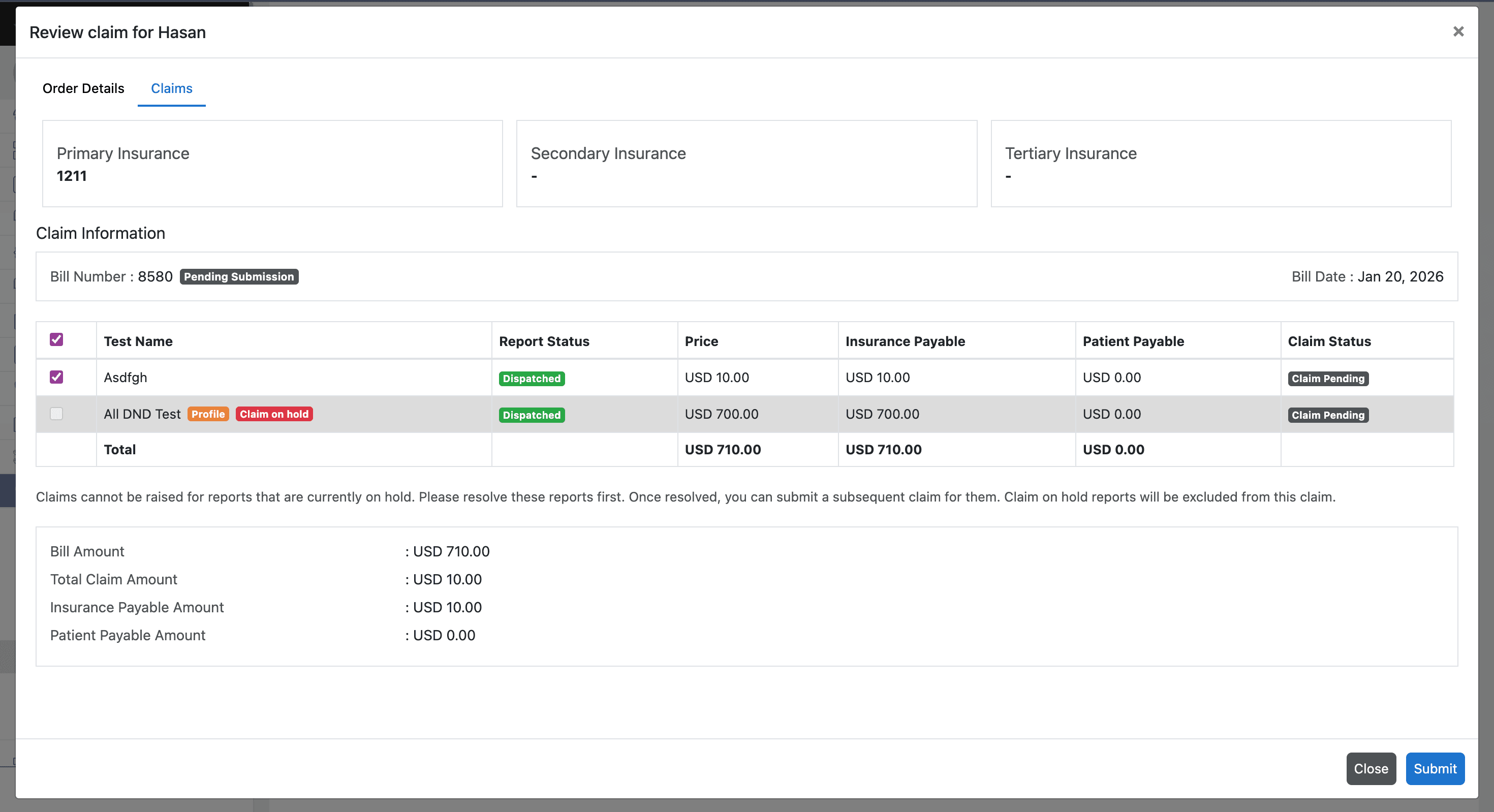Click the USD 10.00 price for Asdfgh
Viewport: 1494px width, 812px height.
click(x=717, y=378)
